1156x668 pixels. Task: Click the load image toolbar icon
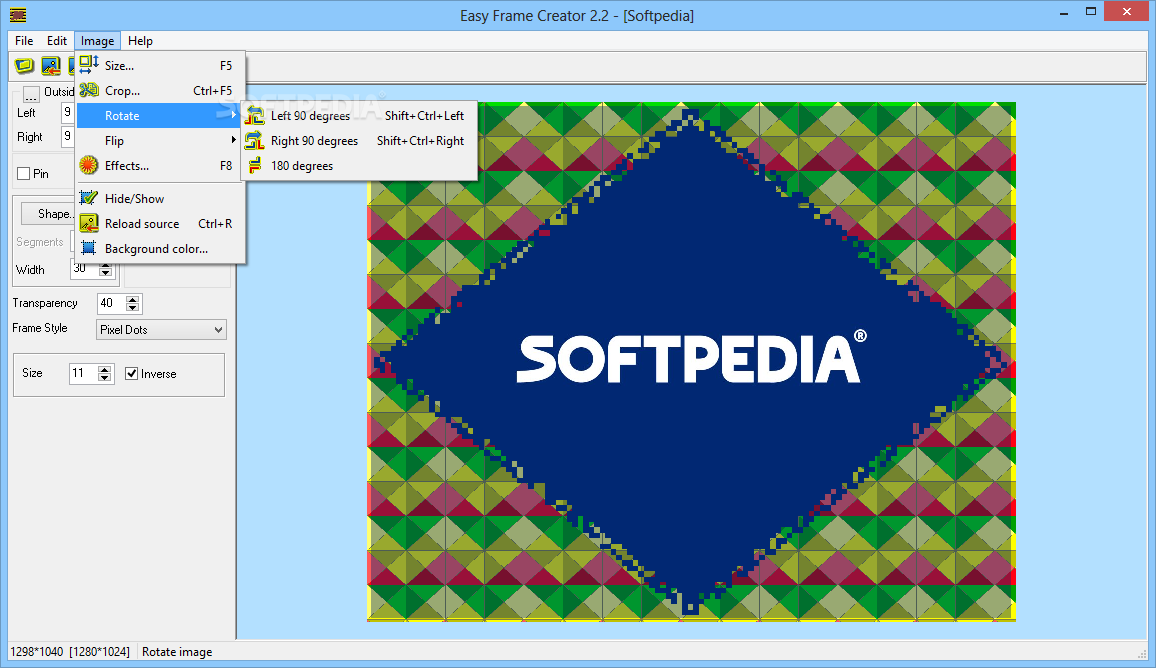[50, 66]
